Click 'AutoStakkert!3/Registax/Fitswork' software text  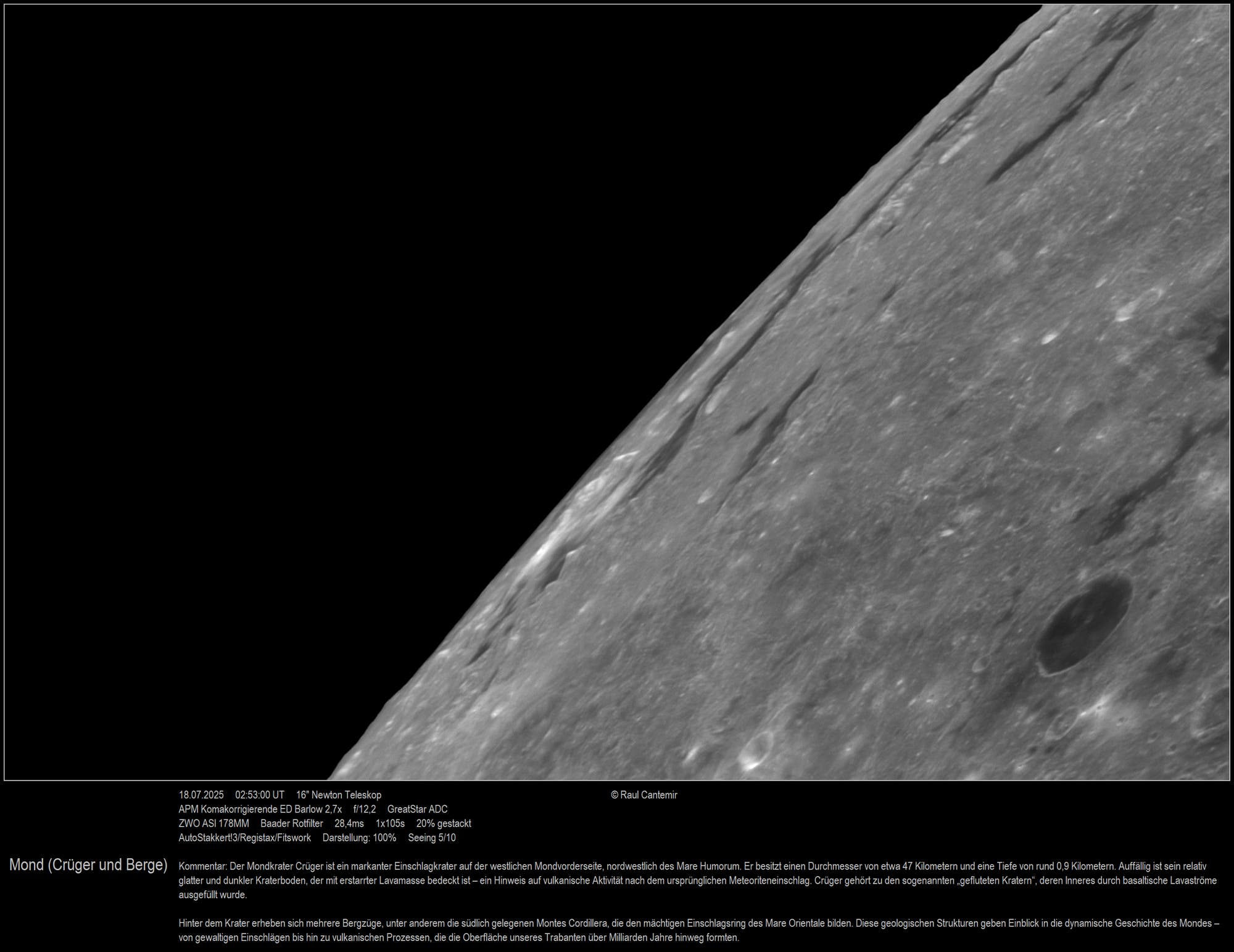click(245, 838)
